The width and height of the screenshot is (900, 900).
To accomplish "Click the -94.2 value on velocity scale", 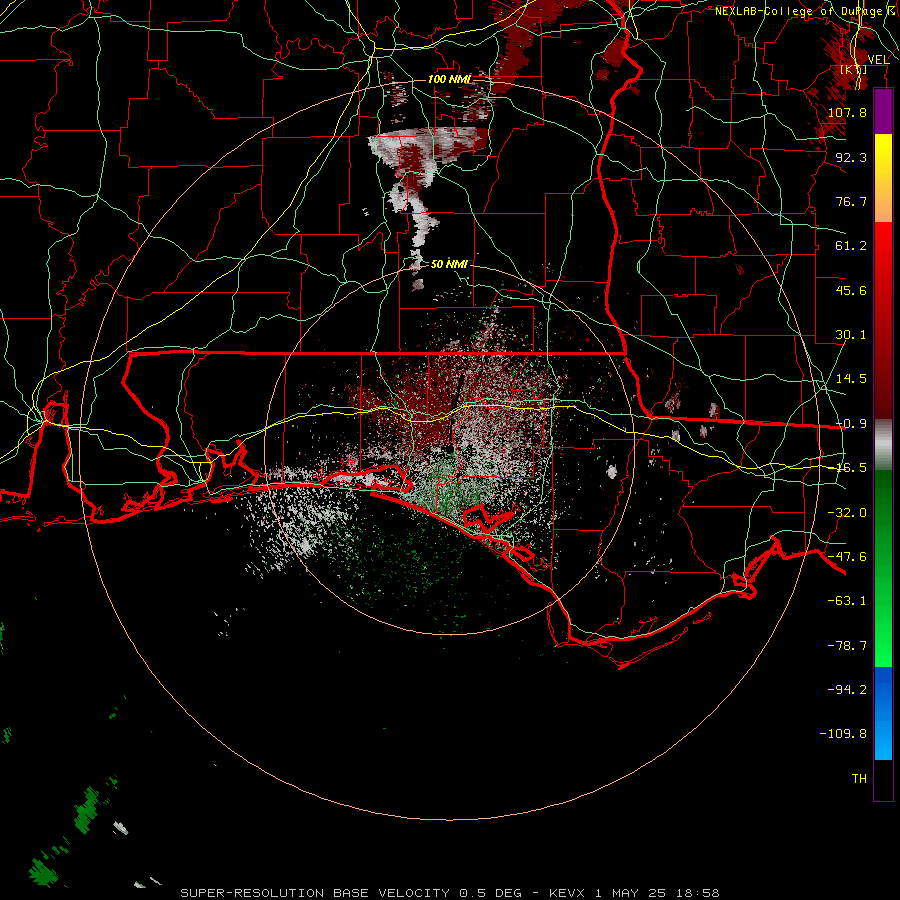I will (x=847, y=690).
